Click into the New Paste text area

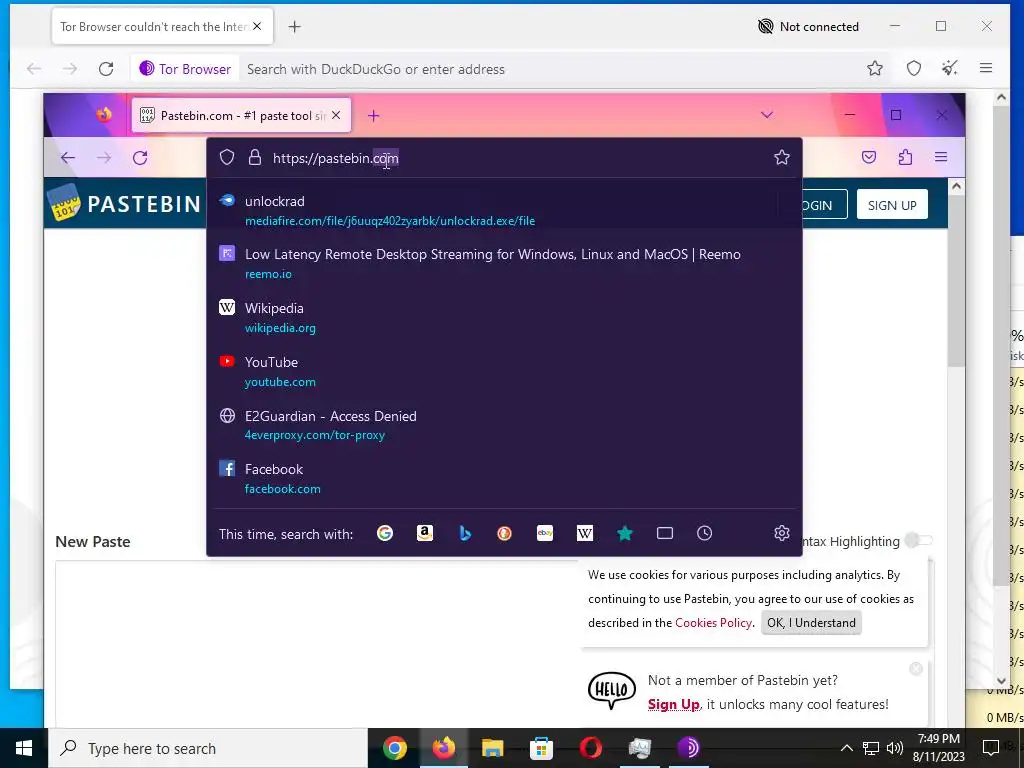(317, 643)
